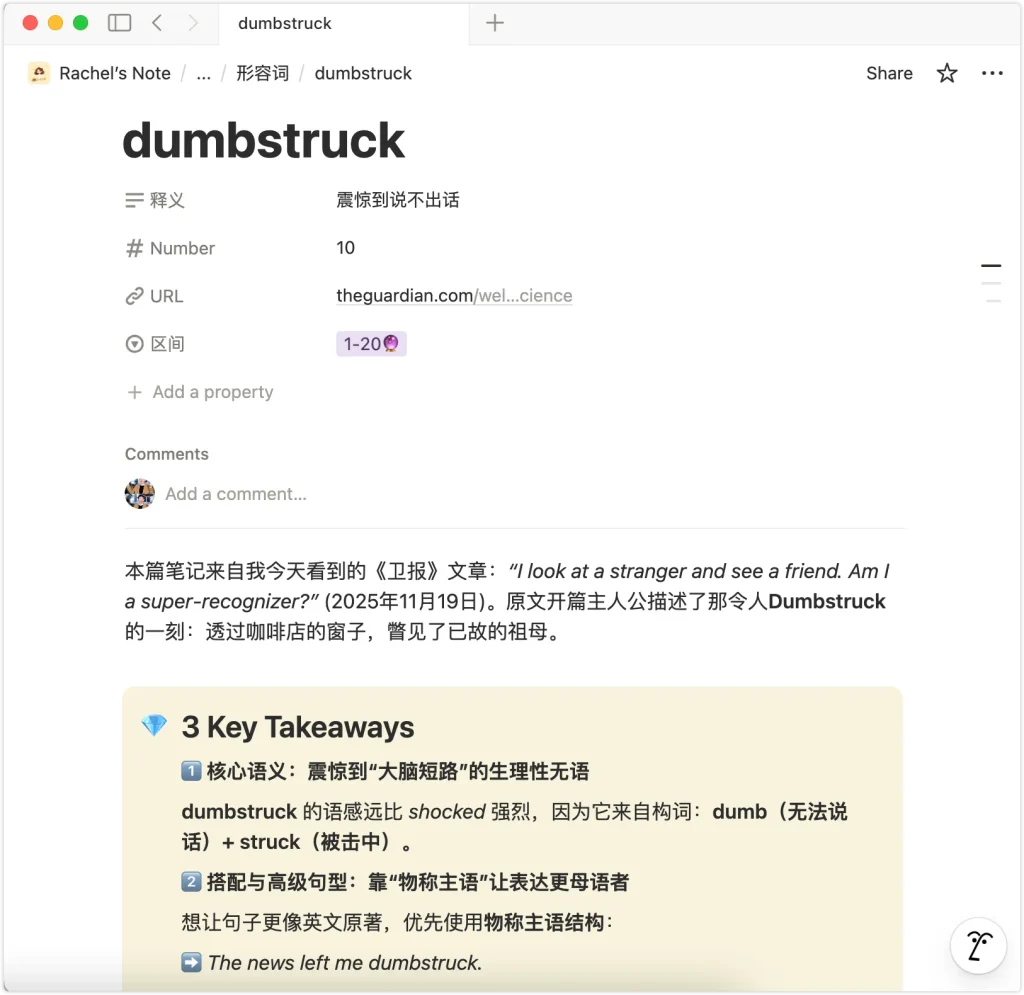This screenshot has height=995, width=1024.
Task: Open the handwriting widget at bottom right
Action: pos(977,946)
